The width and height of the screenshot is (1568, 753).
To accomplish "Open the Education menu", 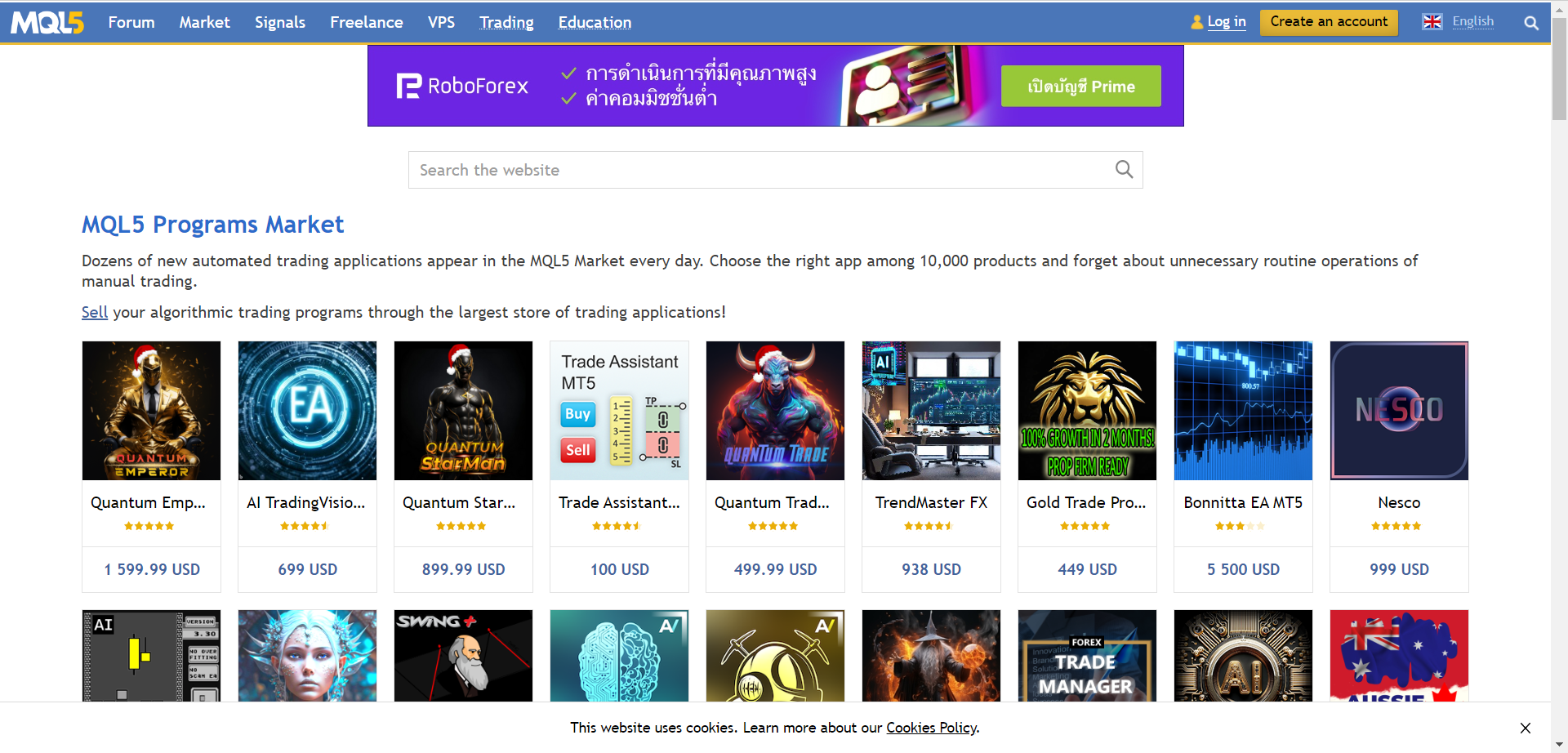I will [595, 22].
